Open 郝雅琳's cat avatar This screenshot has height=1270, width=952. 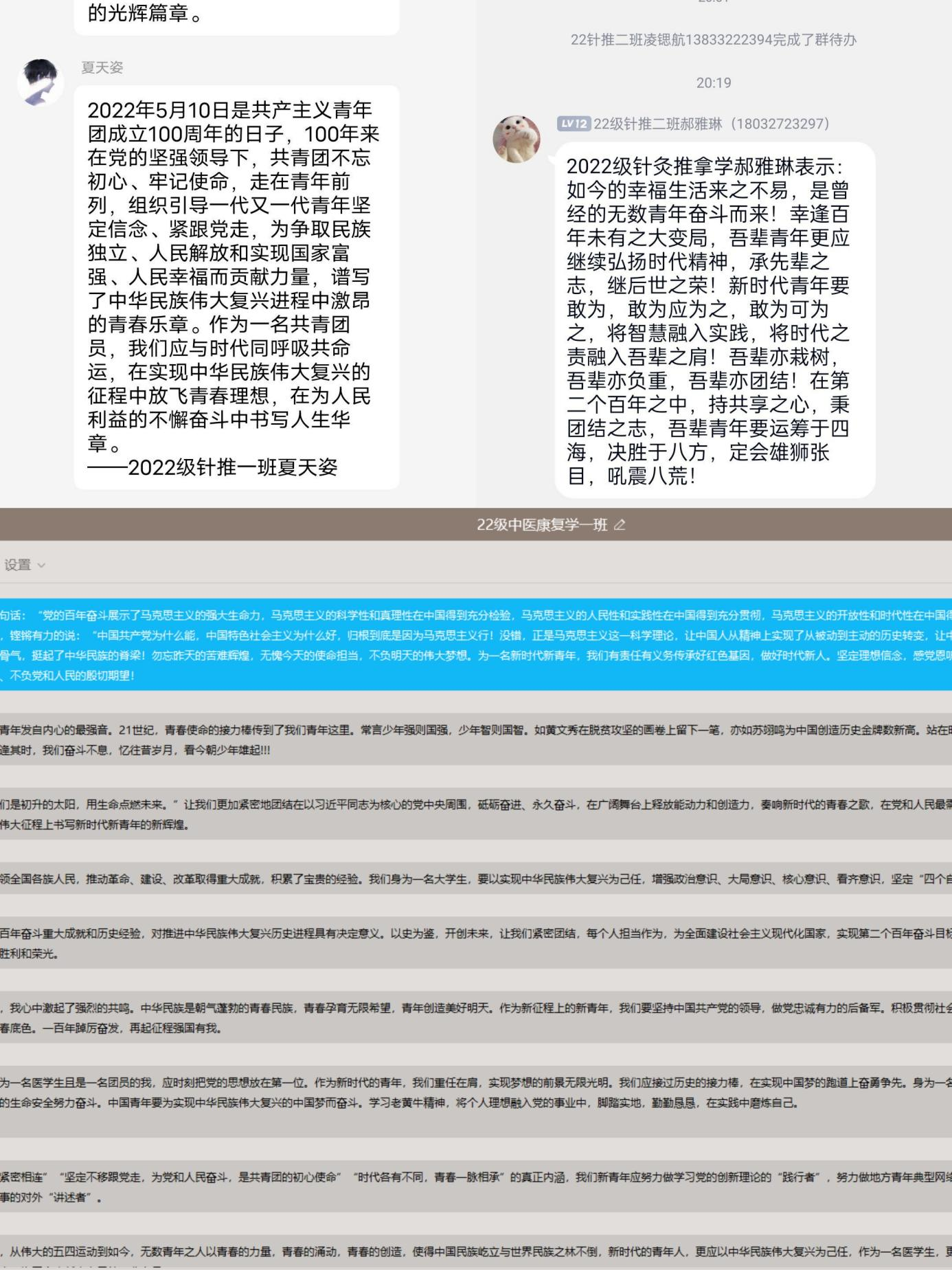pyautogui.click(x=517, y=139)
